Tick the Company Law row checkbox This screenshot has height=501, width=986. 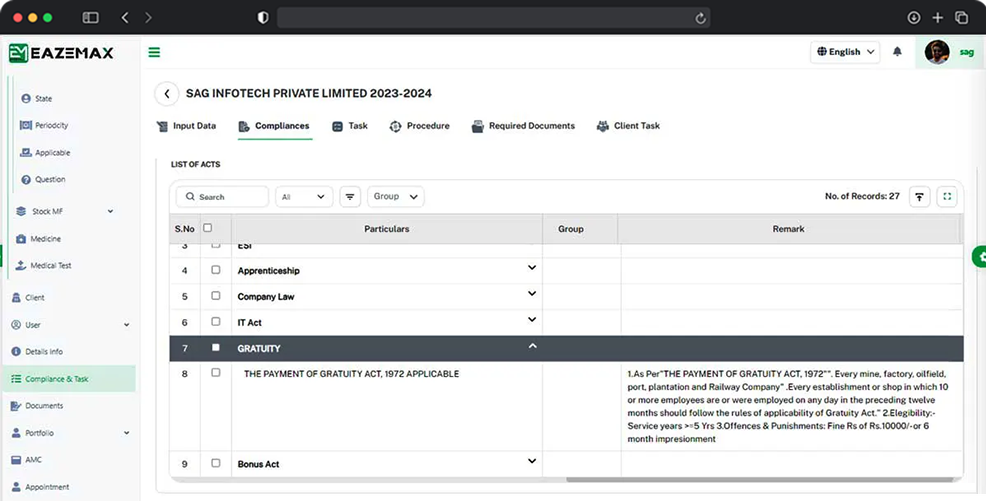coord(216,295)
